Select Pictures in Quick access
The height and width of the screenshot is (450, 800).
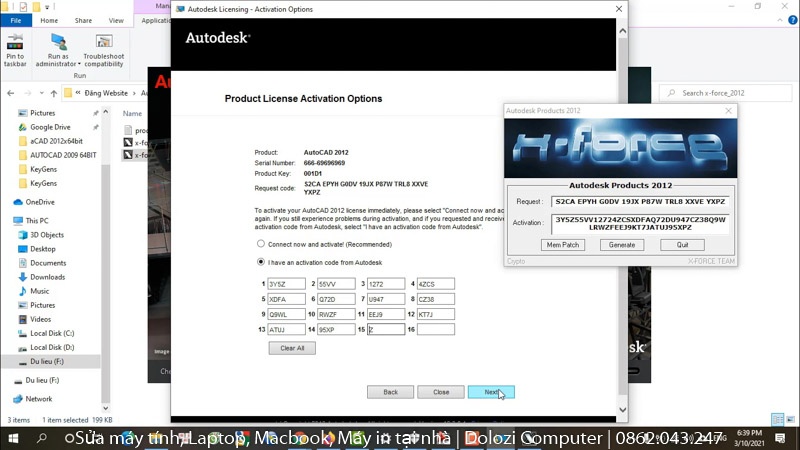pos(42,113)
